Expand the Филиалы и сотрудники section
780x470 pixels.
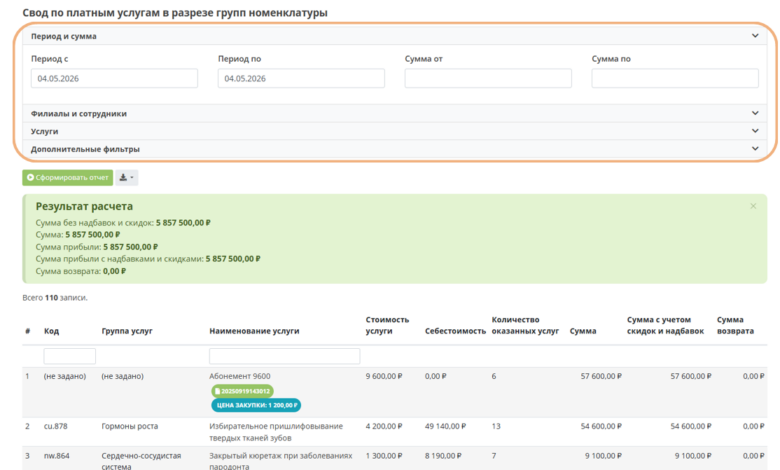395,113
